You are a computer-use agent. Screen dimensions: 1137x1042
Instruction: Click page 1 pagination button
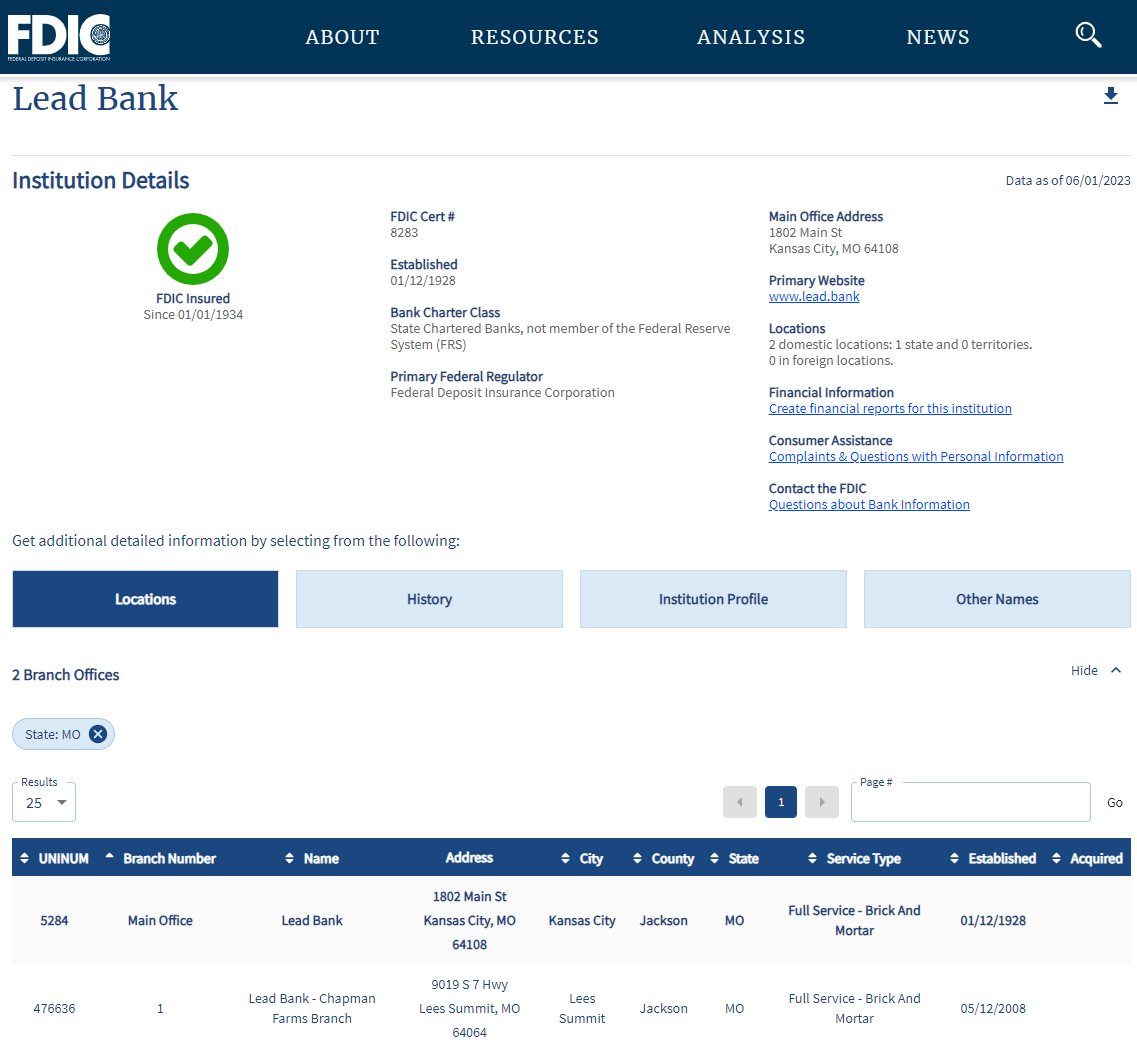coord(781,802)
